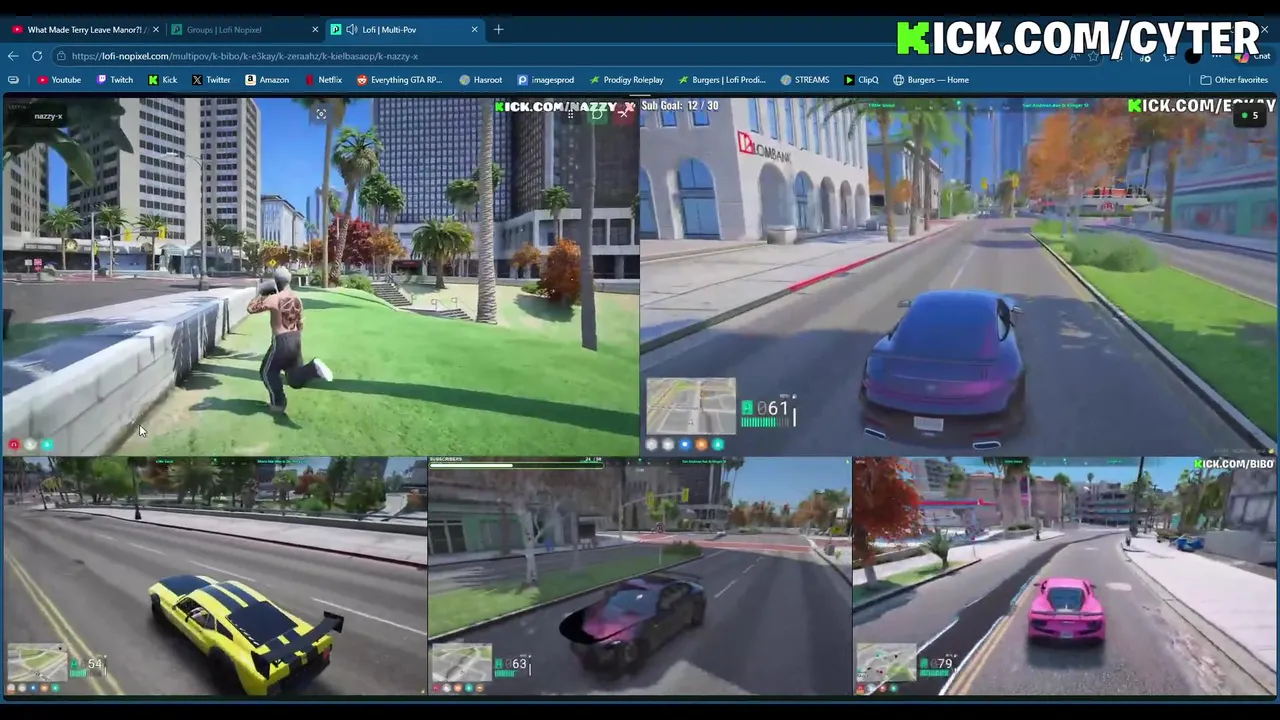The width and height of the screenshot is (1280, 720).
Task: Click the viewer count badge showing 5
Action: tap(1249, 116)
